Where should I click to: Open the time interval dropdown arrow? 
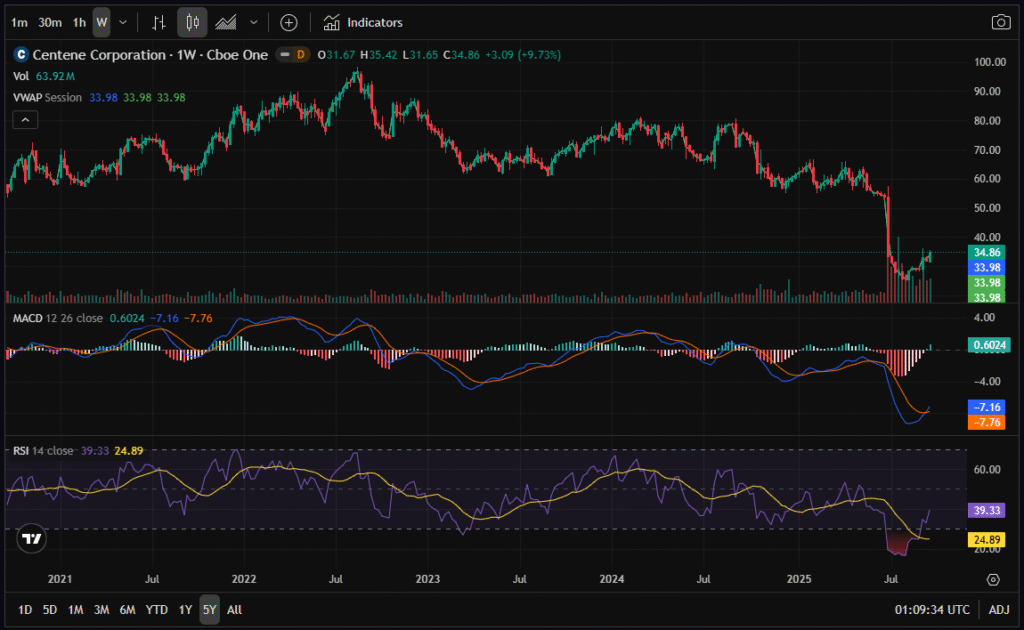pos(123,22)
